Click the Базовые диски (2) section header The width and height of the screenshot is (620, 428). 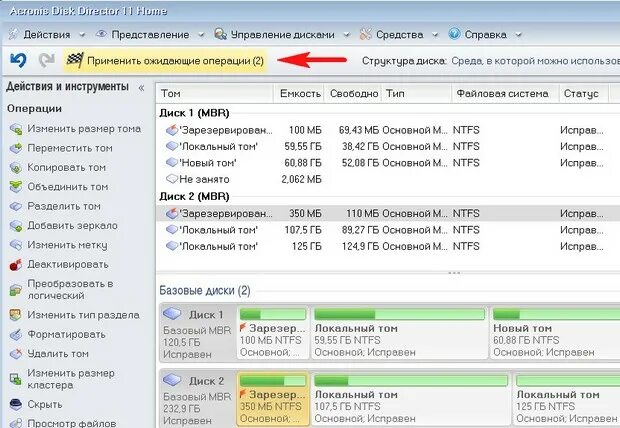[205, 291]
